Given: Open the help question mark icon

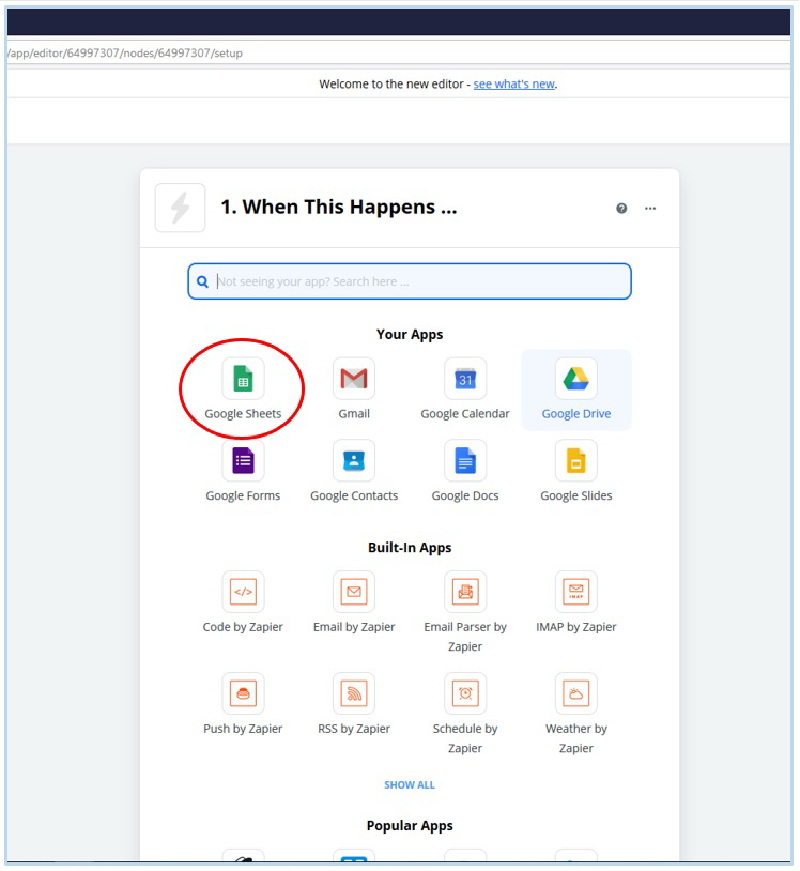Looking at the screenshot, I should coord(622,208).
